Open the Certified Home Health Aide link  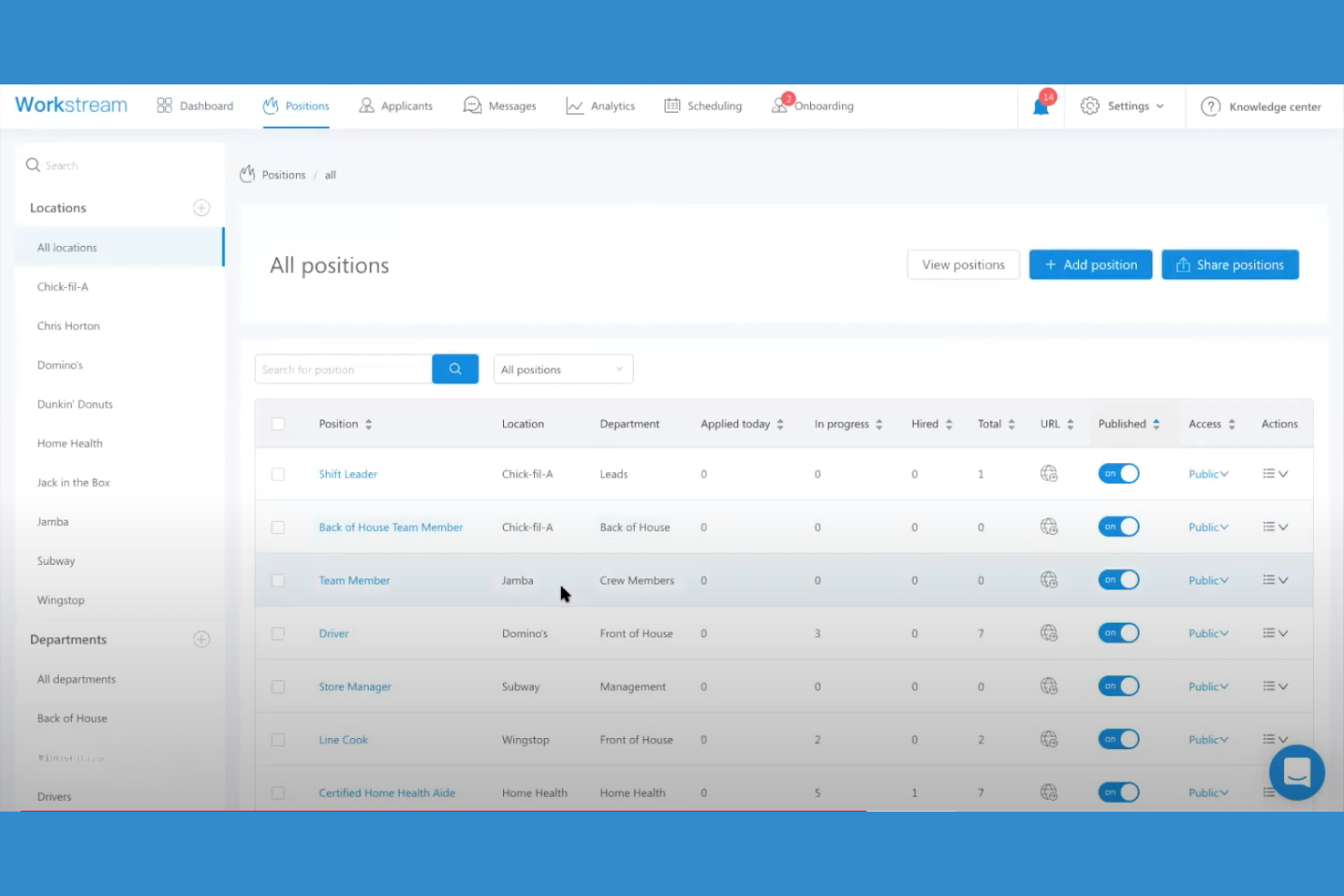click(x=387, y=793)
